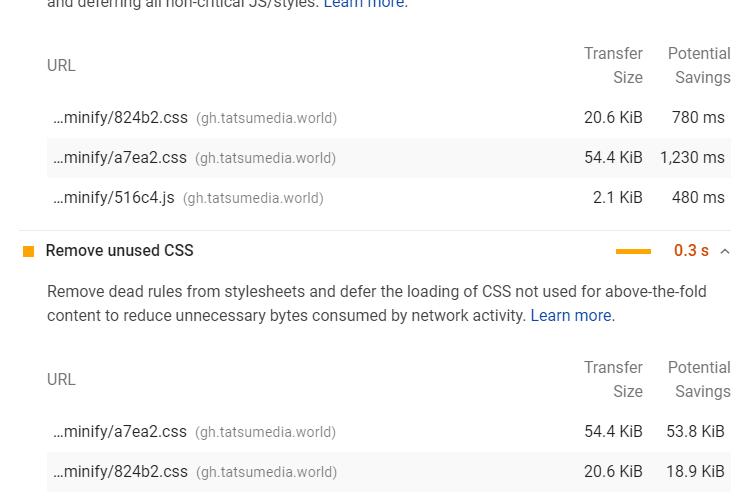
Task: Click Potential Savings header of the milliseconds table
Action: click(x=699, y=65)
